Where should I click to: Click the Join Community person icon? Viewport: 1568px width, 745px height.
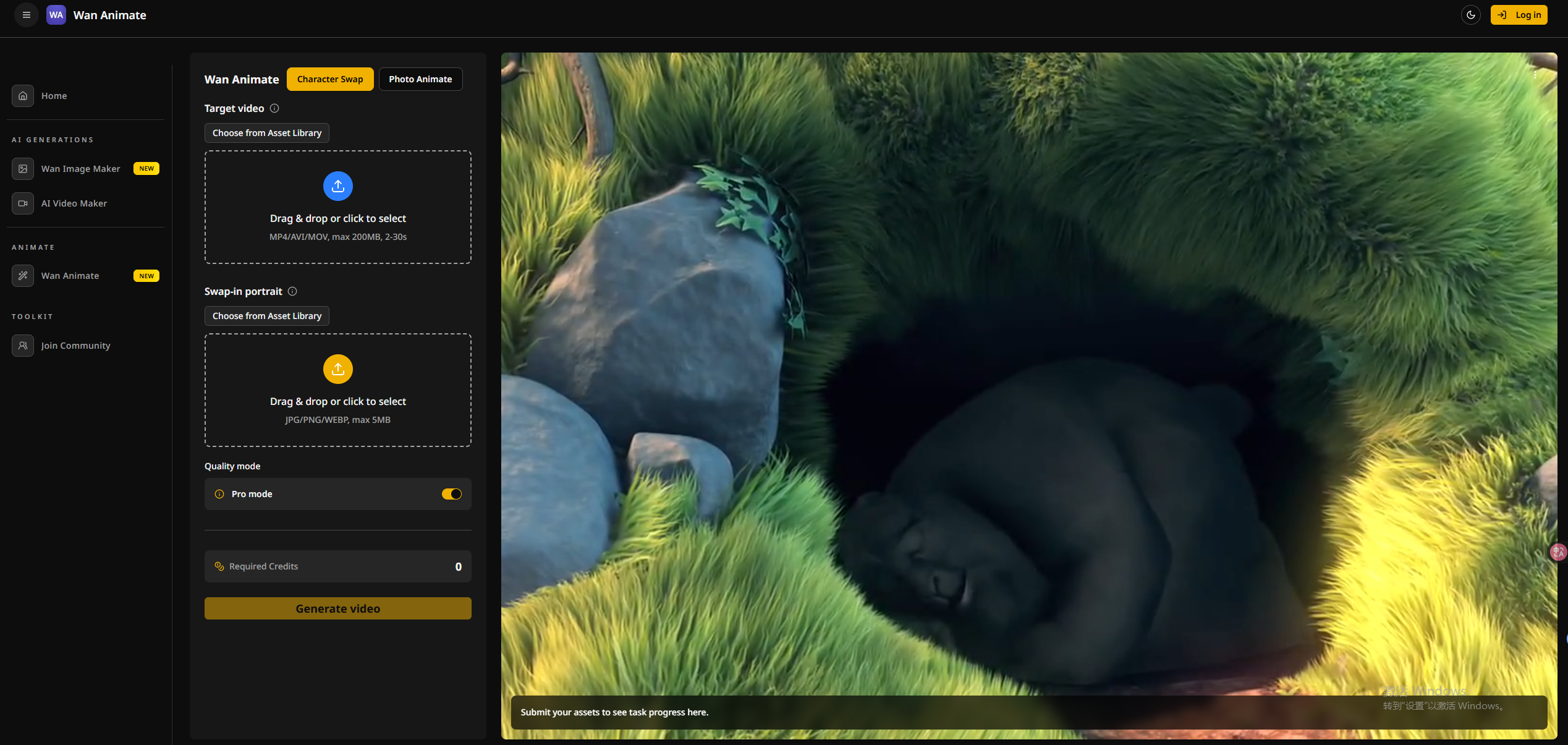click(23, 346)
